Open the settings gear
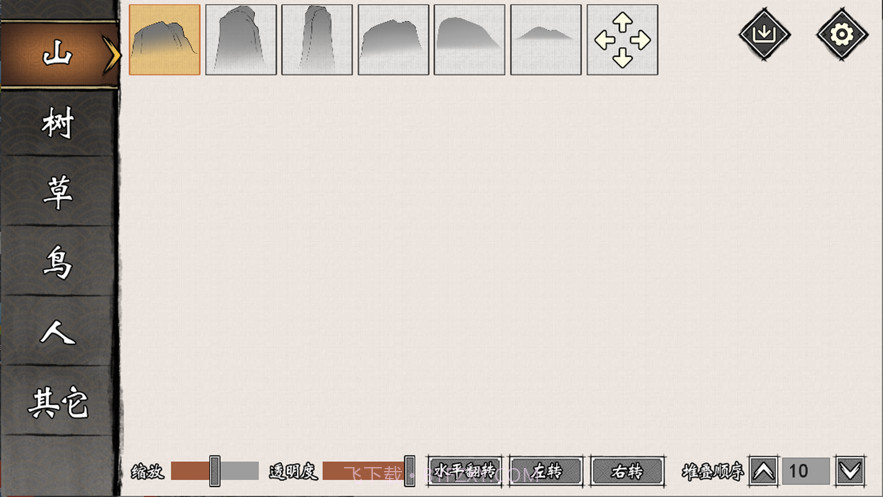 [x=841, y=35]
